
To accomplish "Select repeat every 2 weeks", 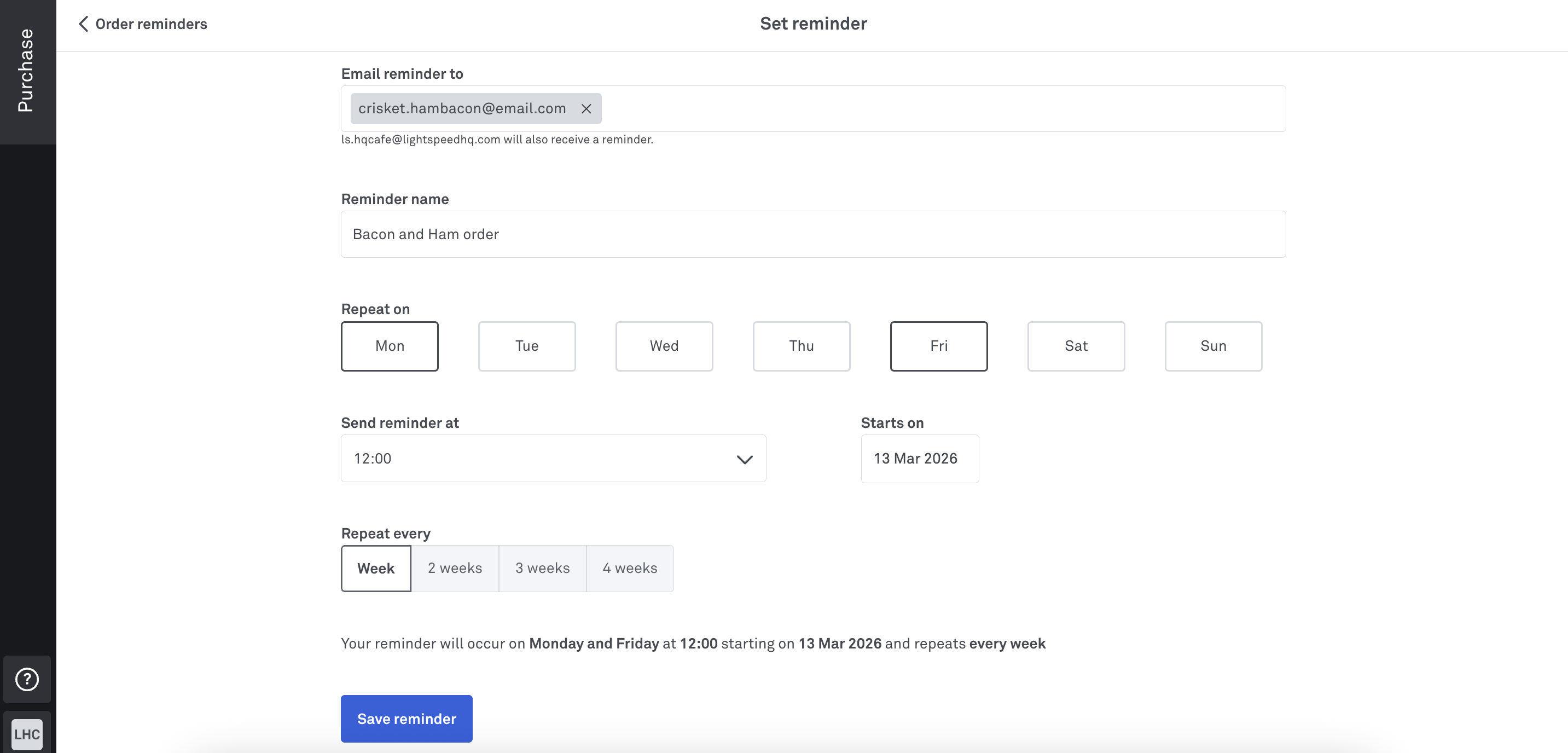I will point(455,568).
